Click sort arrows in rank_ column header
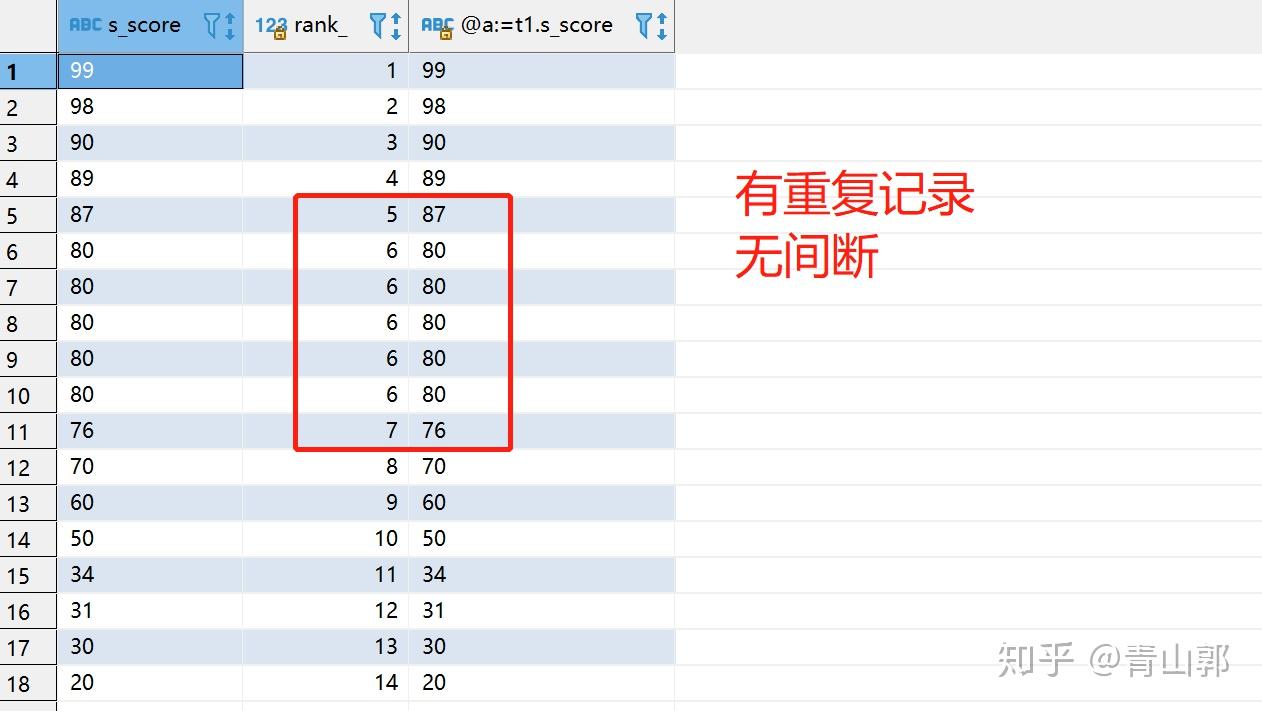 click(x=396, y=25)
